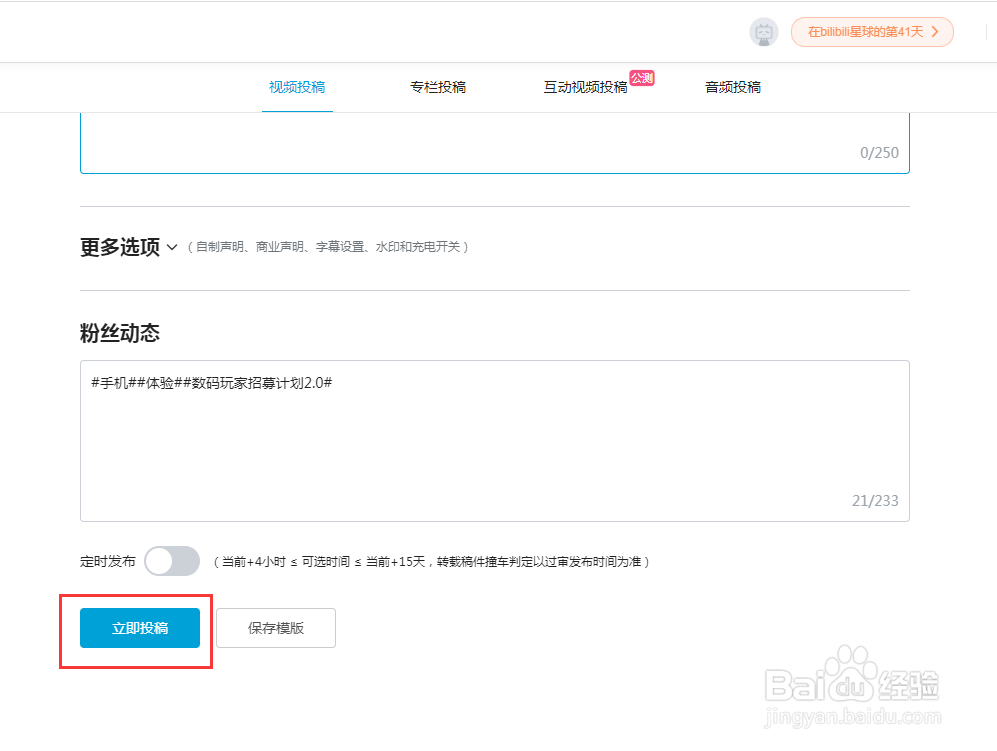Viewport: 997px width, 751px height.
Task: Click the 自制声明、商业声明 options hint text
Action: [328, 247]
